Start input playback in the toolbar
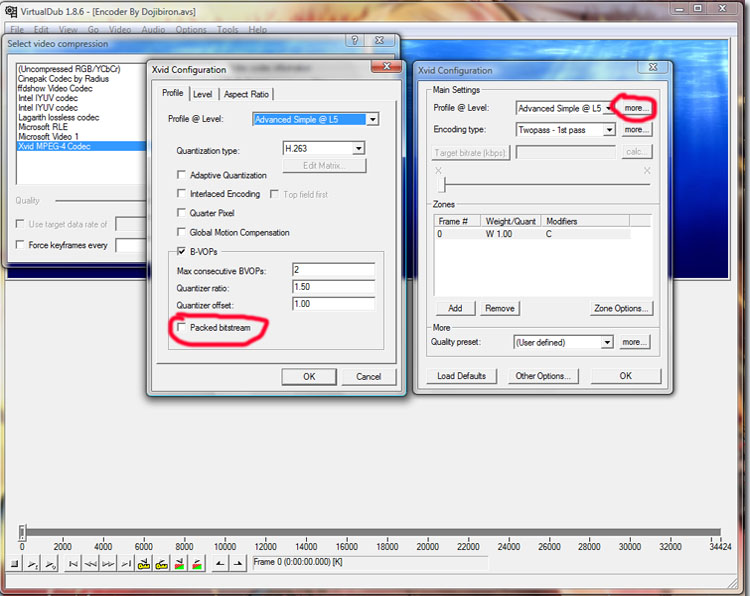The width and height of the screenshot is (750, 596). [33, 564]
